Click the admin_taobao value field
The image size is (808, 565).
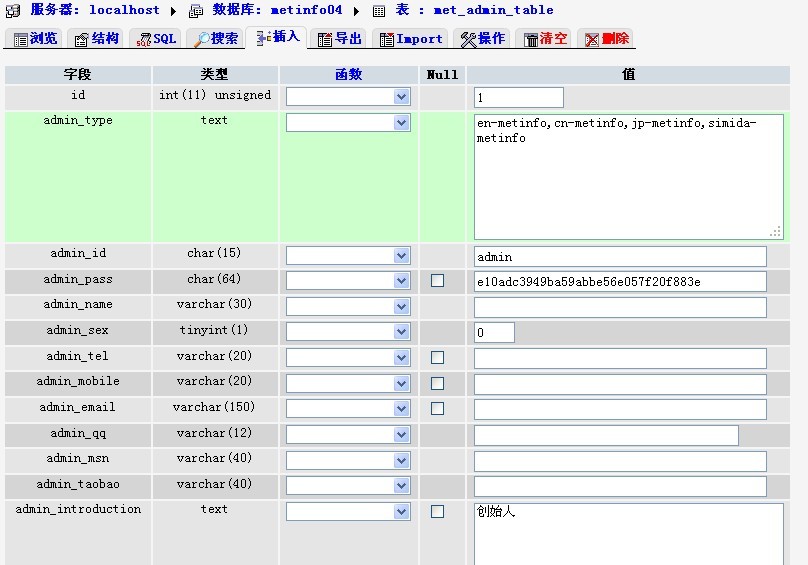pos(620,486)
